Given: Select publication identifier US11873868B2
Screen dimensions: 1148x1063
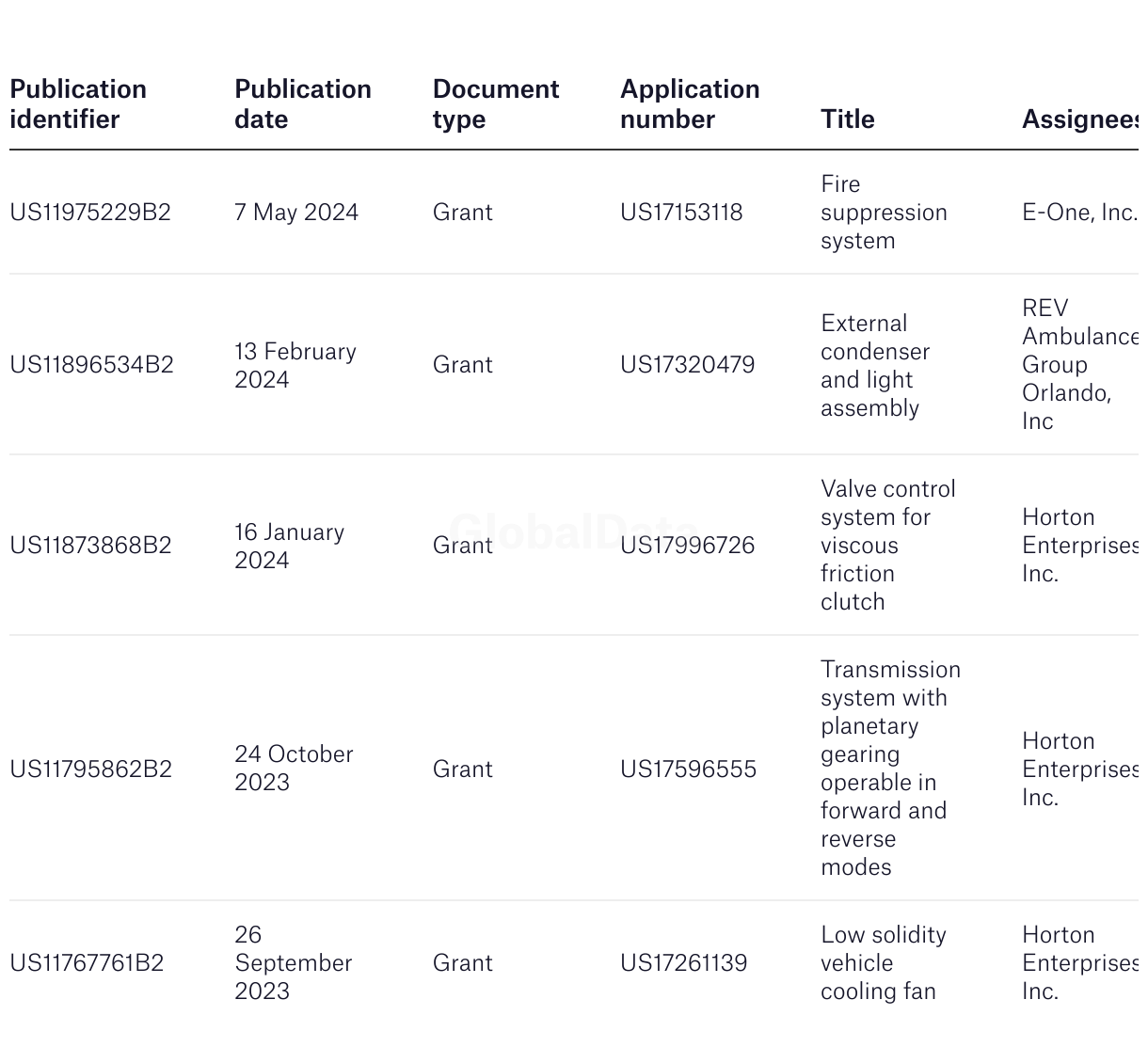Looking at the screenshot, I should pos(90,546).
